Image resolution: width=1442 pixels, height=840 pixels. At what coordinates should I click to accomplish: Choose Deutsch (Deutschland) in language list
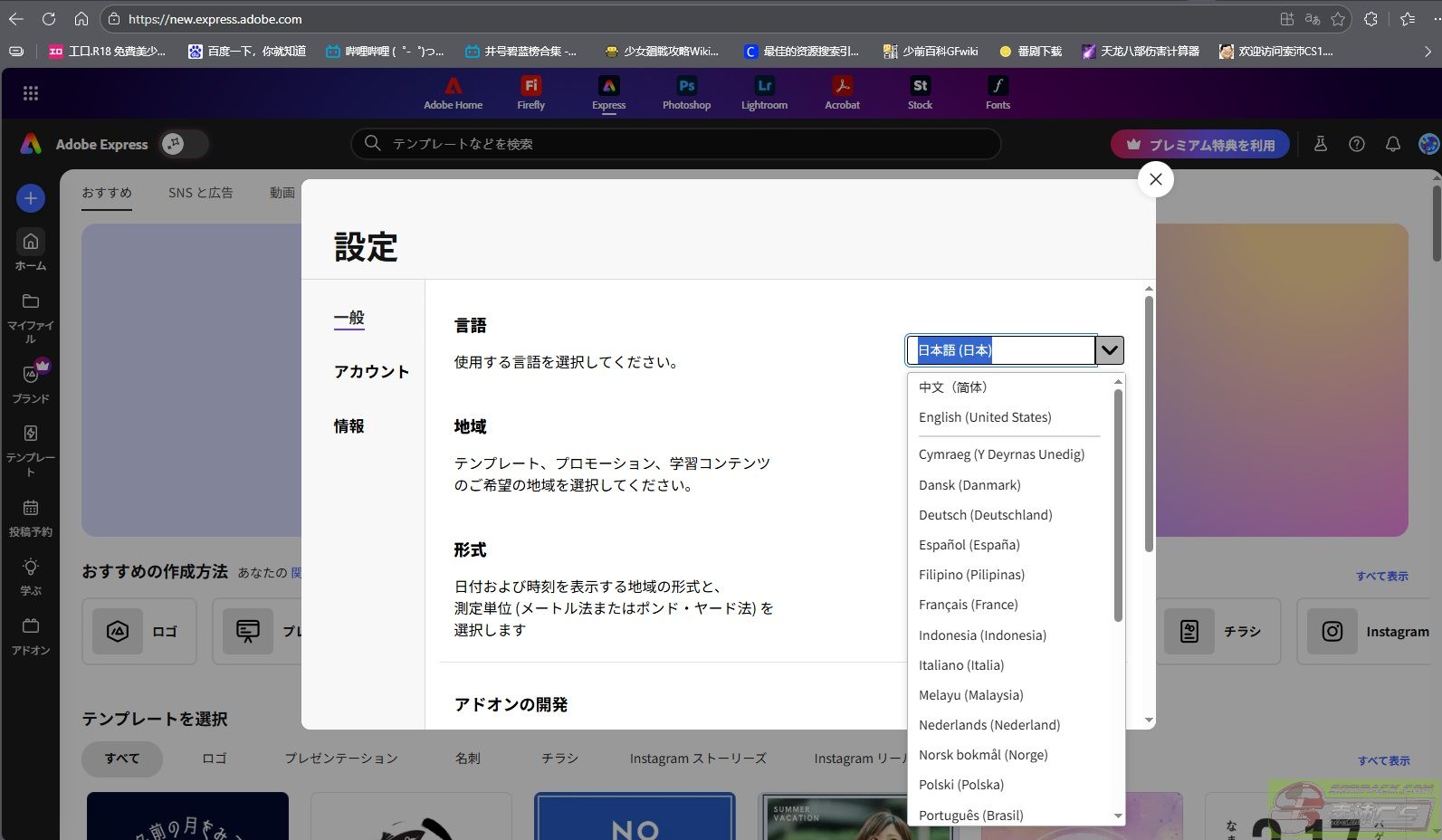coord(985,515)
